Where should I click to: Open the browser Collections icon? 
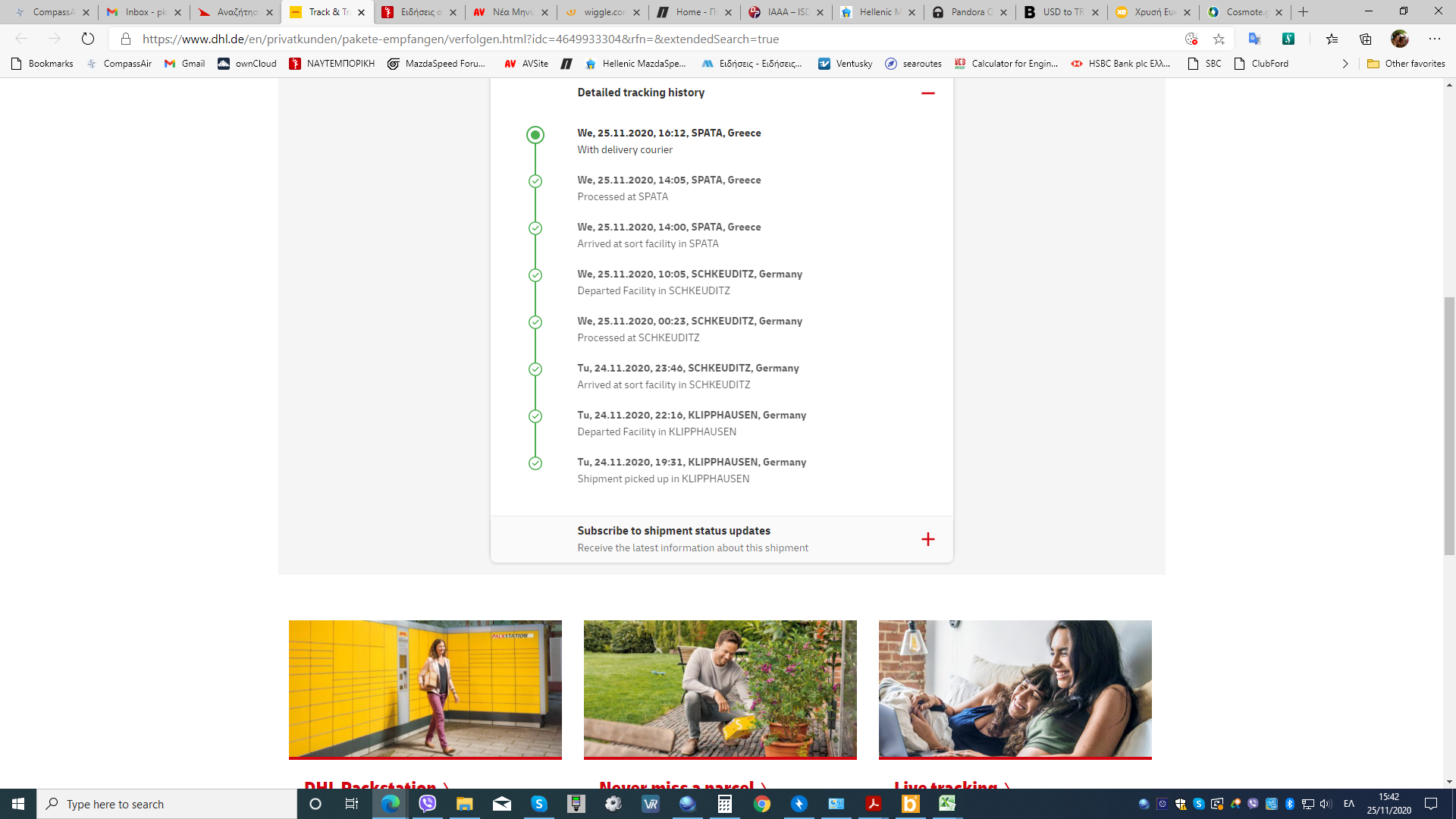pos(1366,39)
